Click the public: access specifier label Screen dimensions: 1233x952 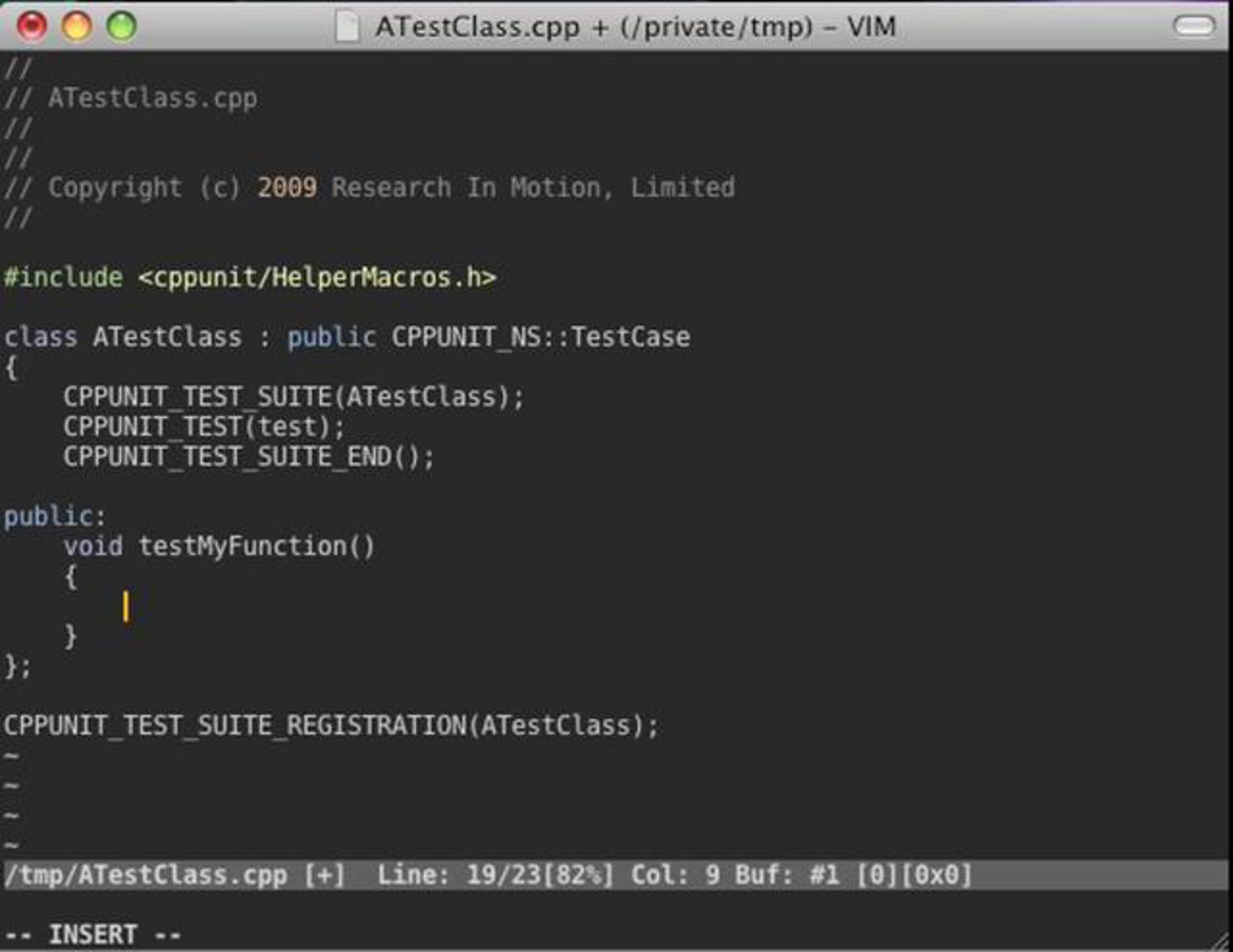tap(54, 517)
